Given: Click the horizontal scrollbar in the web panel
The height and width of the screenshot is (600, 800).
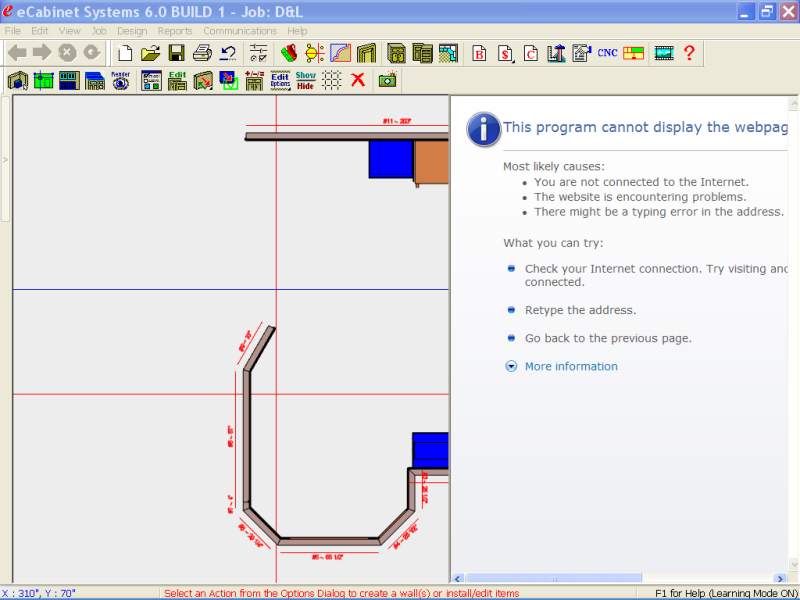Looking at the screenshot, I should 554,578.
